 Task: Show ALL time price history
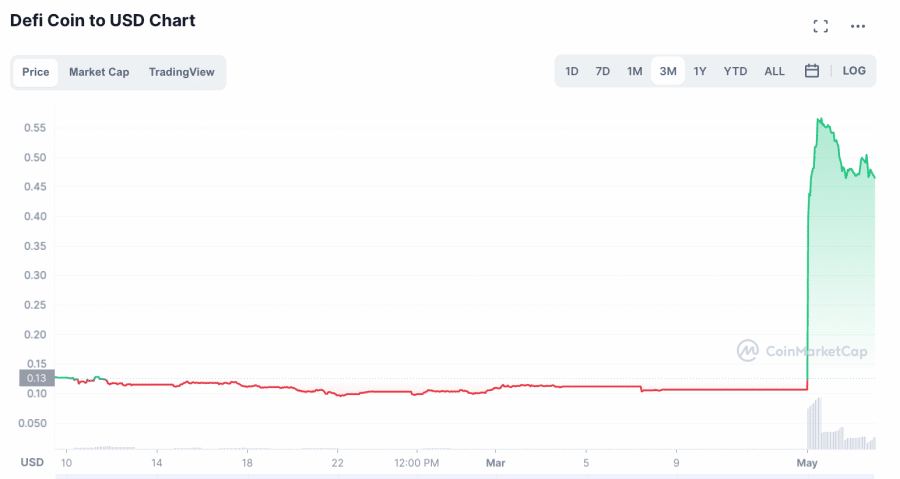click(774, 71)
